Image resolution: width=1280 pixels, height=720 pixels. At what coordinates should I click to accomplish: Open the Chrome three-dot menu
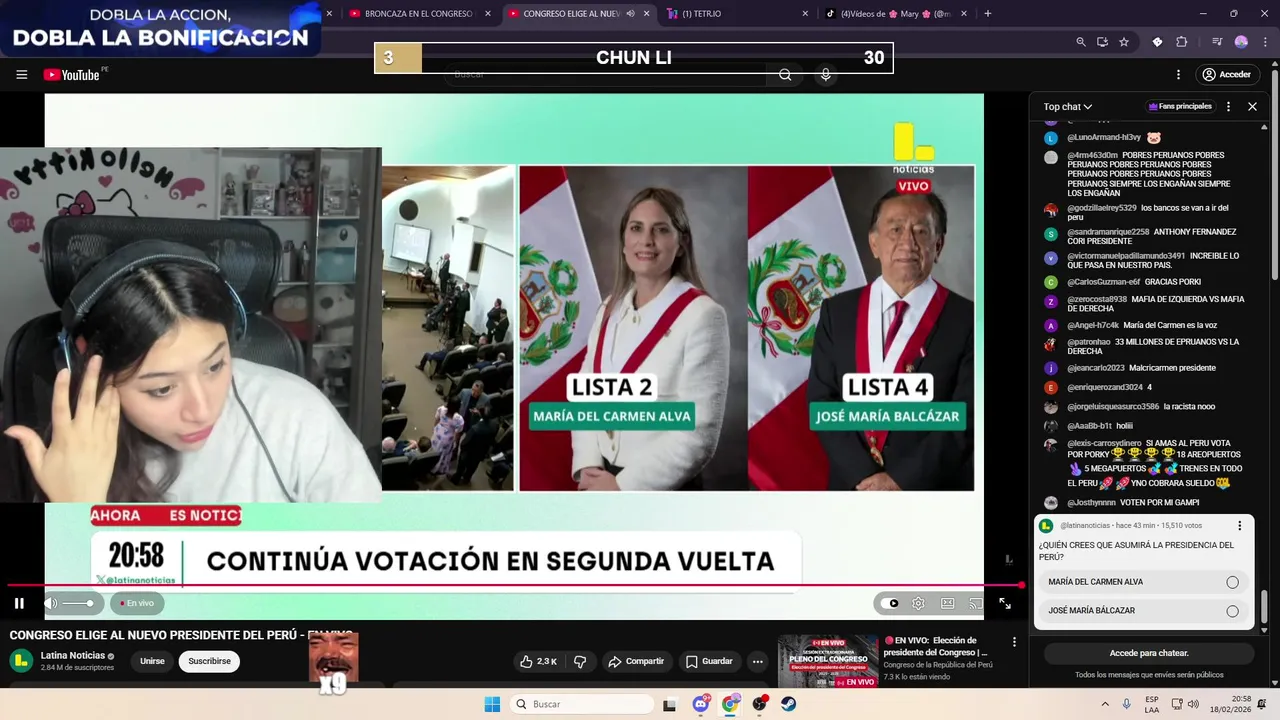point(1264,42)
